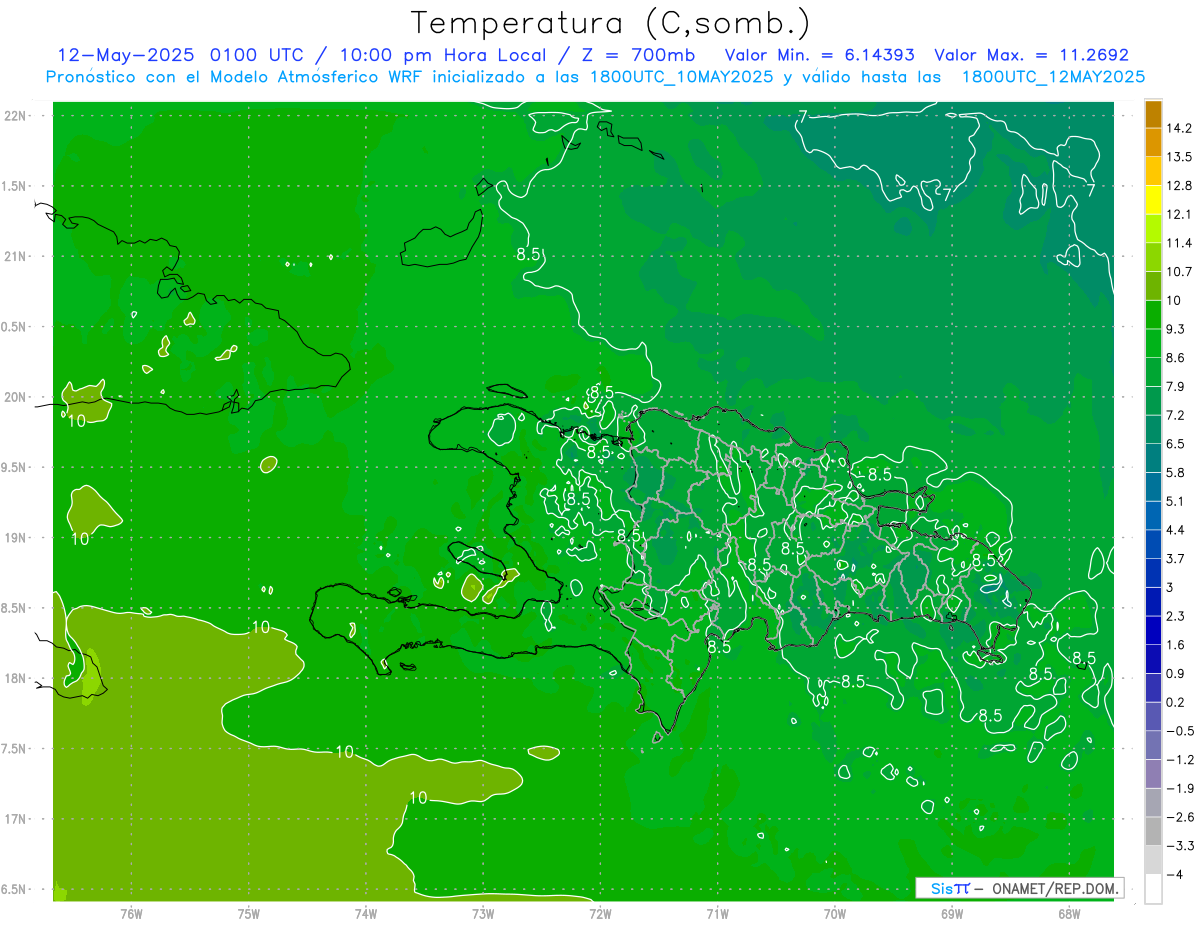The height and width of the screenshot is (927, 1200).
Task: Click the "SisTT - ONAMET/REP.DOM." logo box
Action: tap(1020, 888)
